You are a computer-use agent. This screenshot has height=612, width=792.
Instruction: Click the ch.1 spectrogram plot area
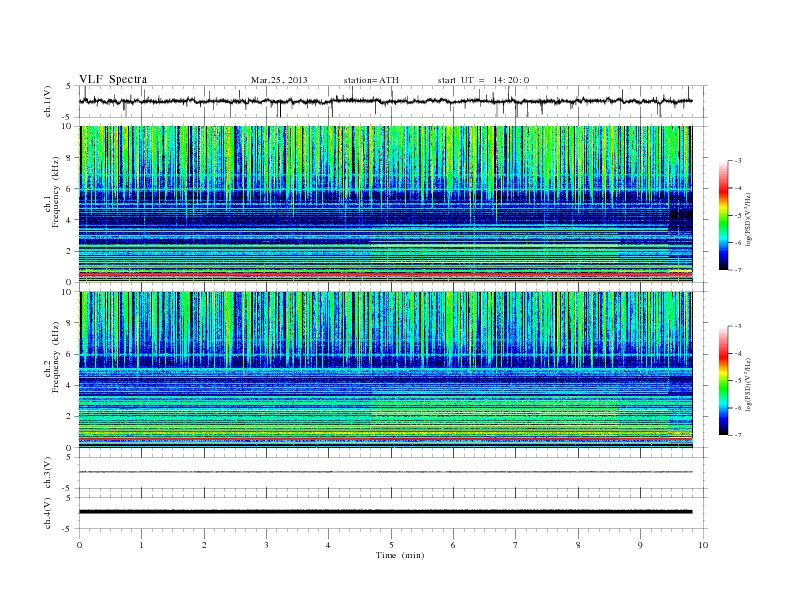coord(385,204)
